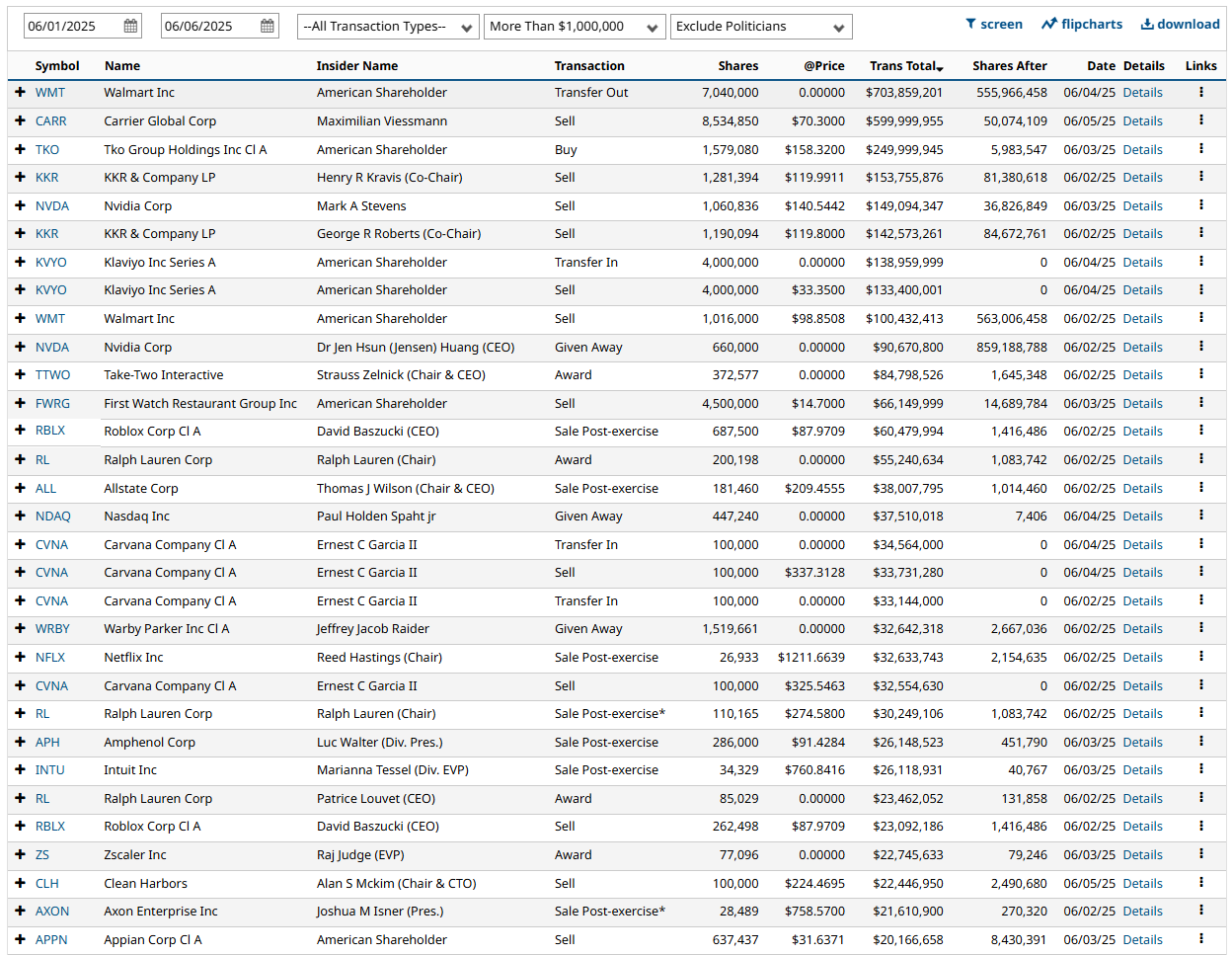Open three-dot menu for Allstate Corp row
This screenshot has width=1232, height=955.
[1201, 488]
